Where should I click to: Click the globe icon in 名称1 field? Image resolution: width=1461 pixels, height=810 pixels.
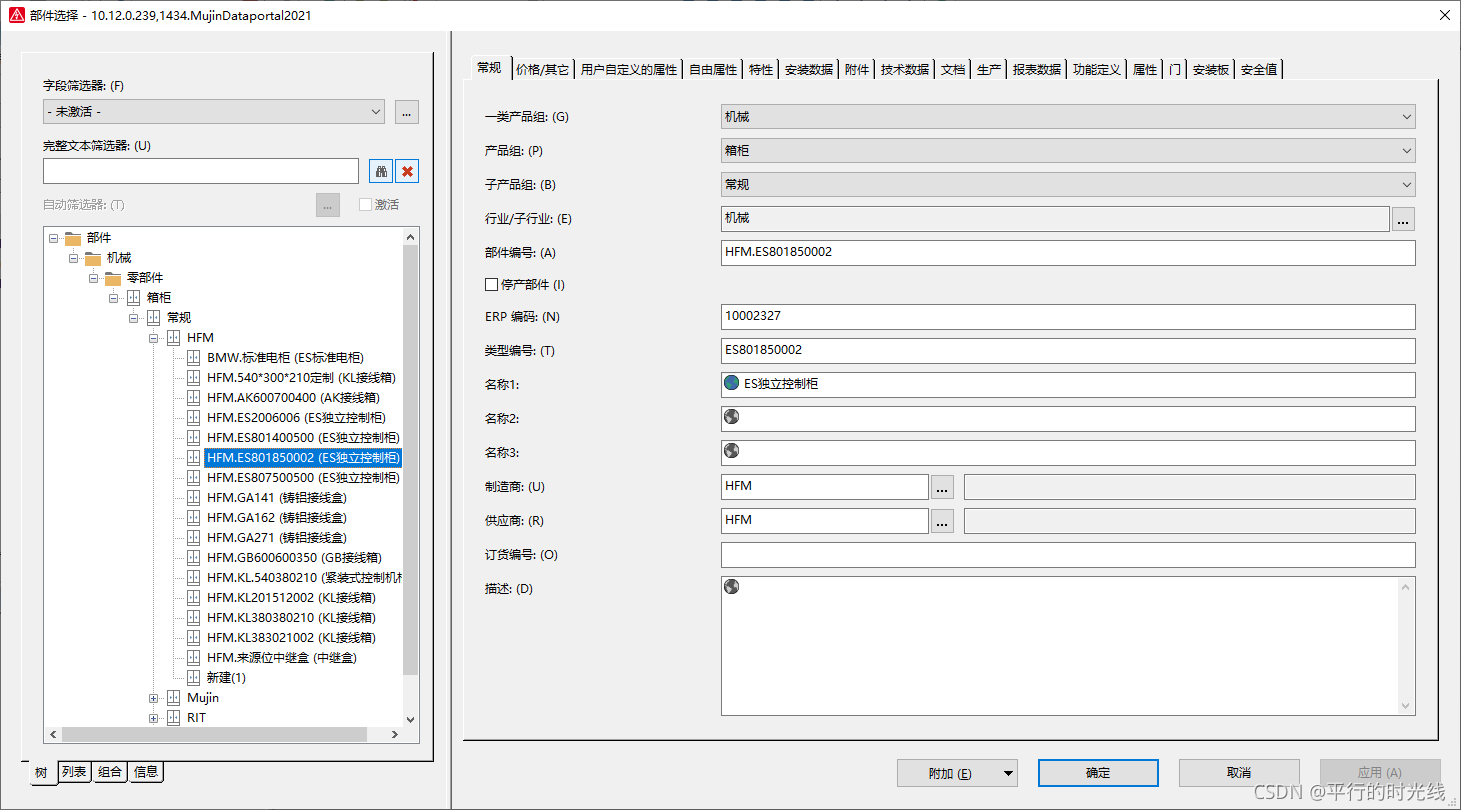pos(731,383)
